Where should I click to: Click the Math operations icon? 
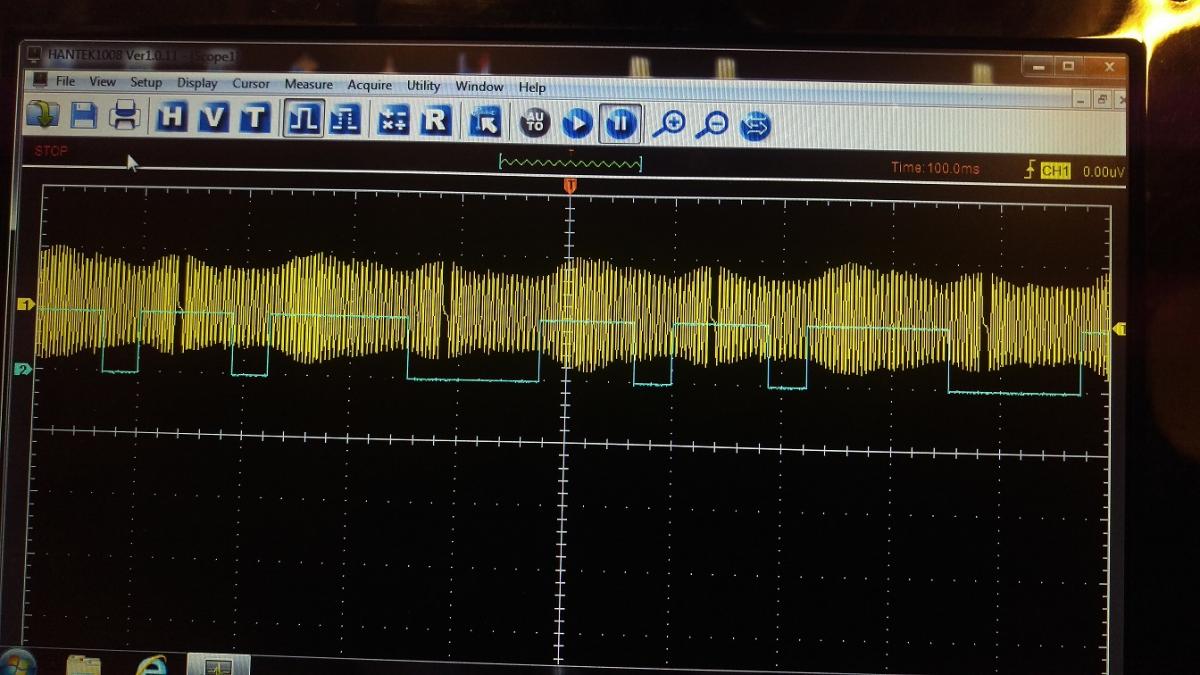pos(394,121)
